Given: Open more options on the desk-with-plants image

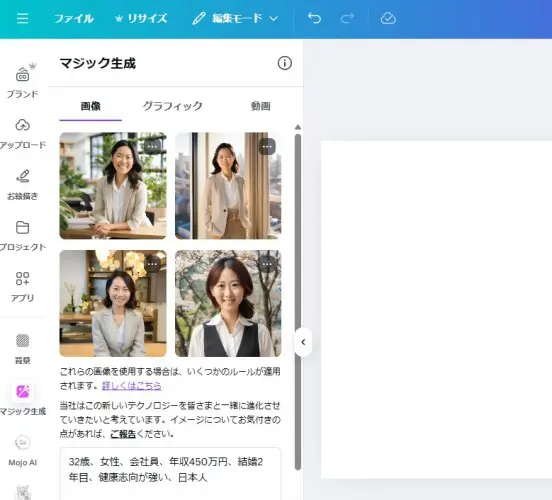Looking at the screenshot, I should click(152, 146).
